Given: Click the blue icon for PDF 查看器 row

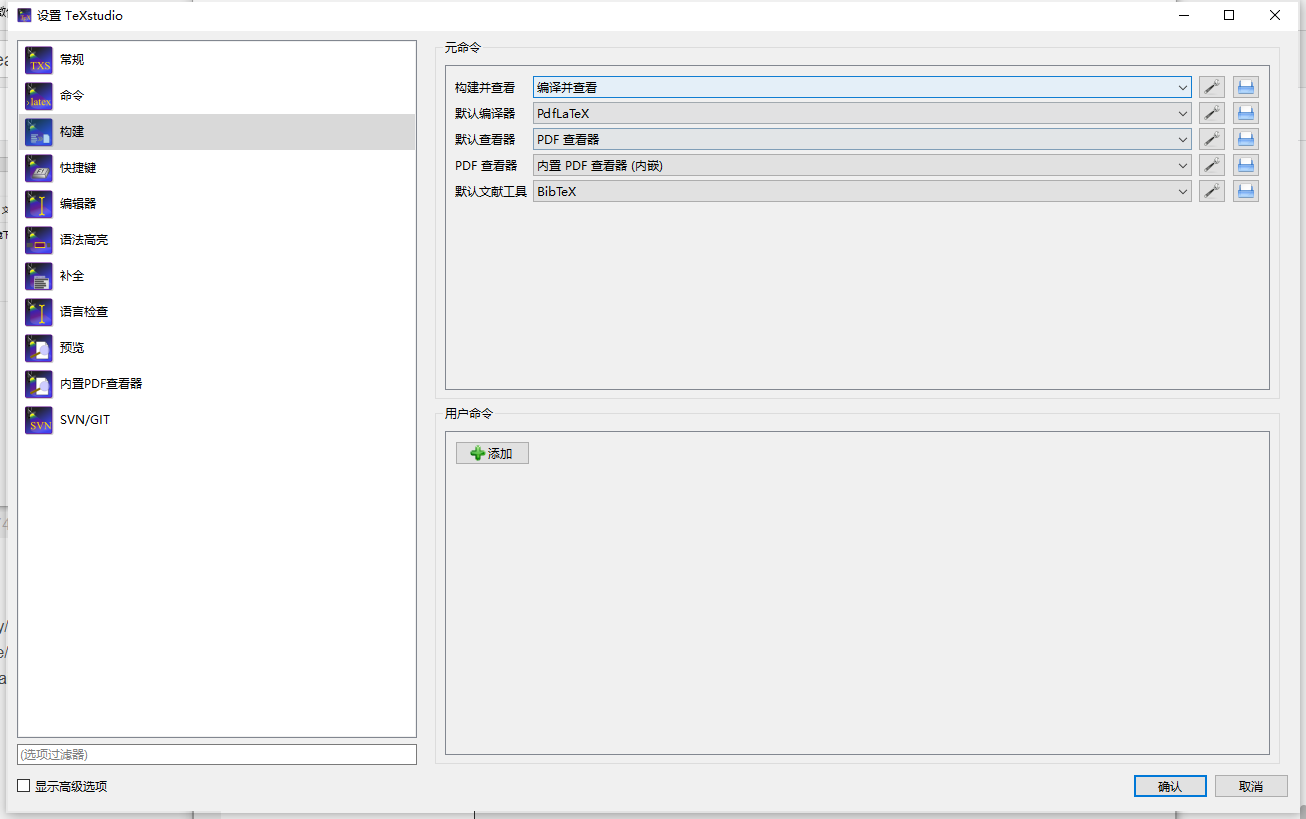Looking at the screenshot, I should [1246, 165].
